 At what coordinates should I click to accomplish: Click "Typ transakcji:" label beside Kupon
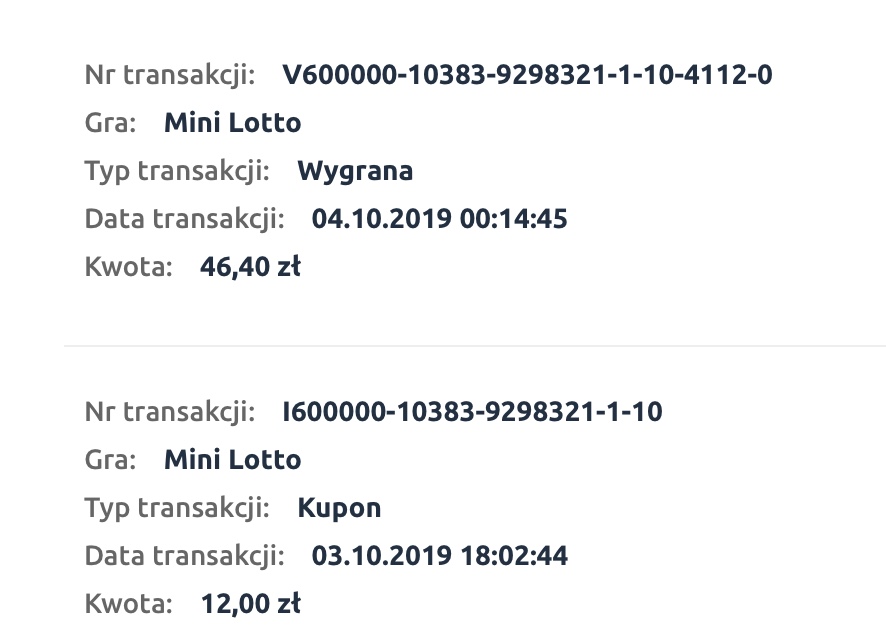(177, 507)
